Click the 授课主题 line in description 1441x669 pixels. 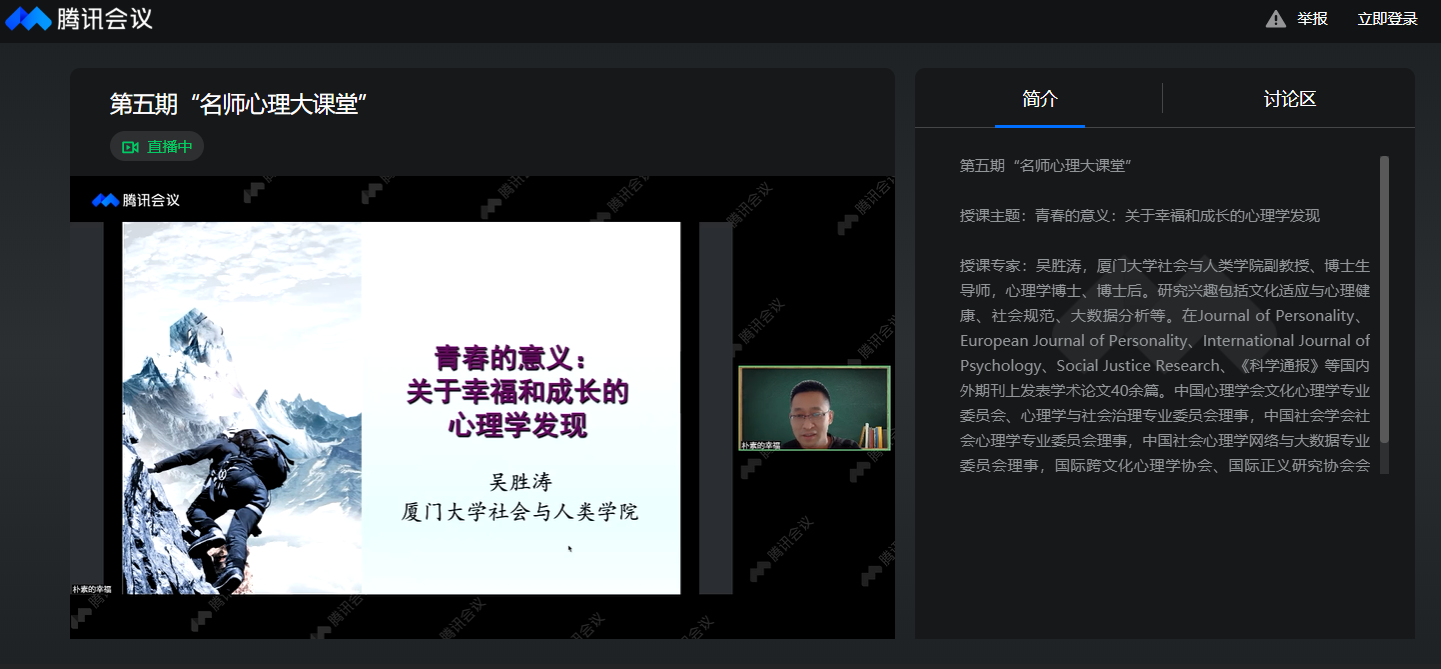click(1139, 215)
